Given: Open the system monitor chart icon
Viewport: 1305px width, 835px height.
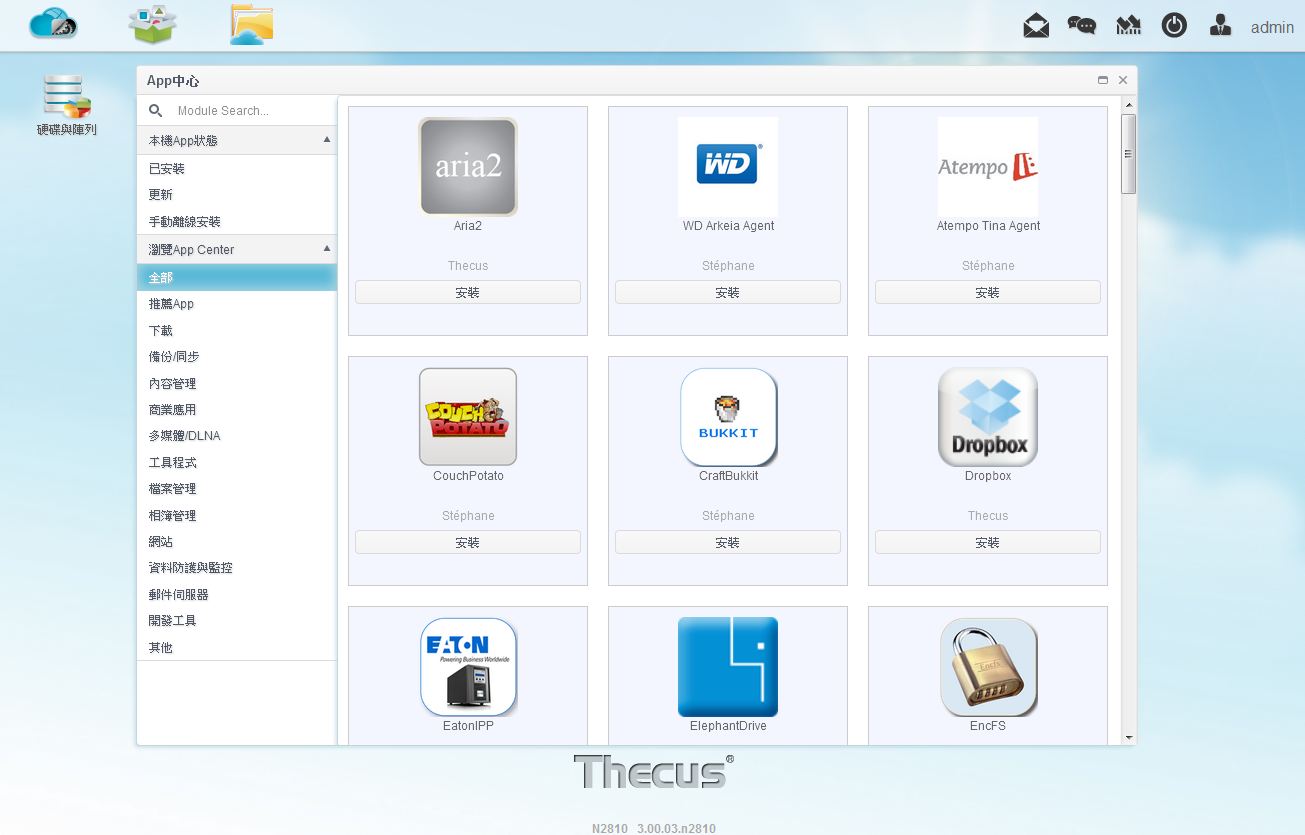Looking at the screenshot, I should [x=1128, y=26].
